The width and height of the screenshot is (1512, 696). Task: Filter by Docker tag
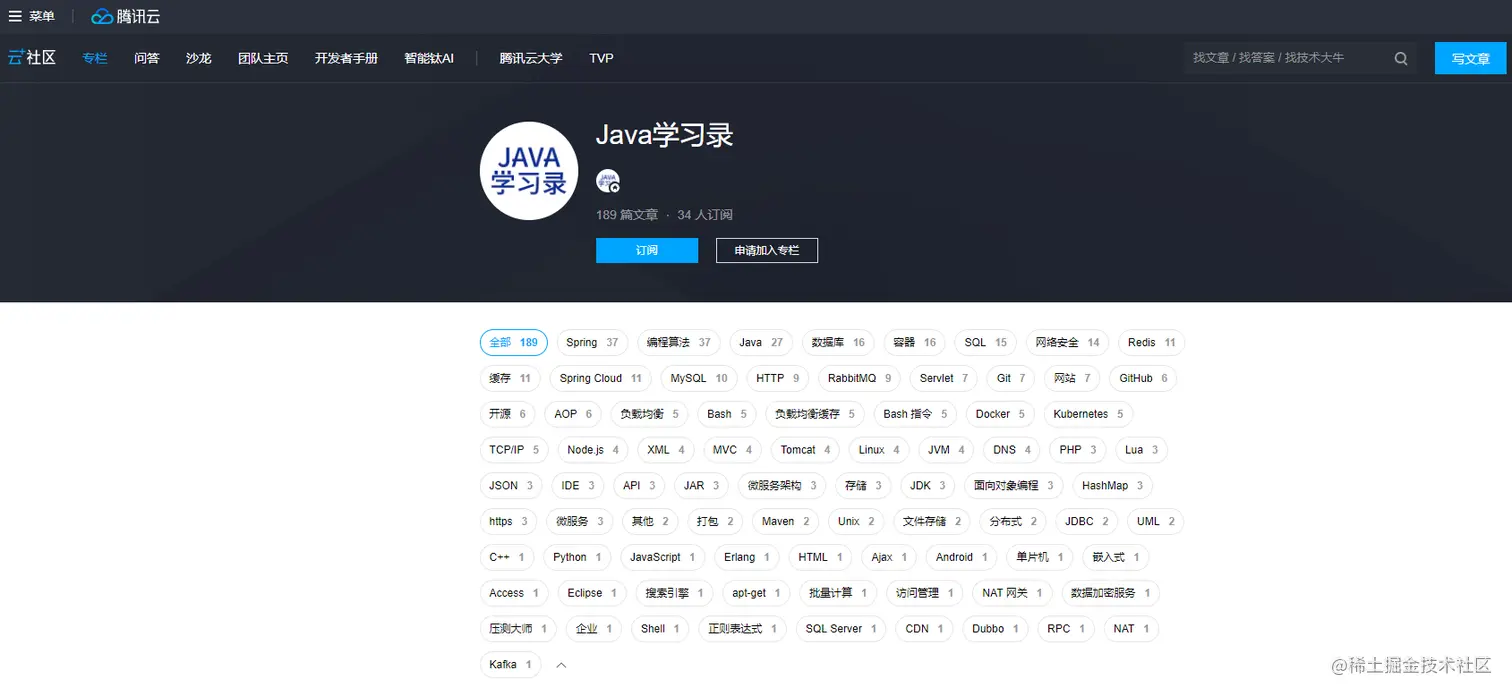pos(1000,414)
